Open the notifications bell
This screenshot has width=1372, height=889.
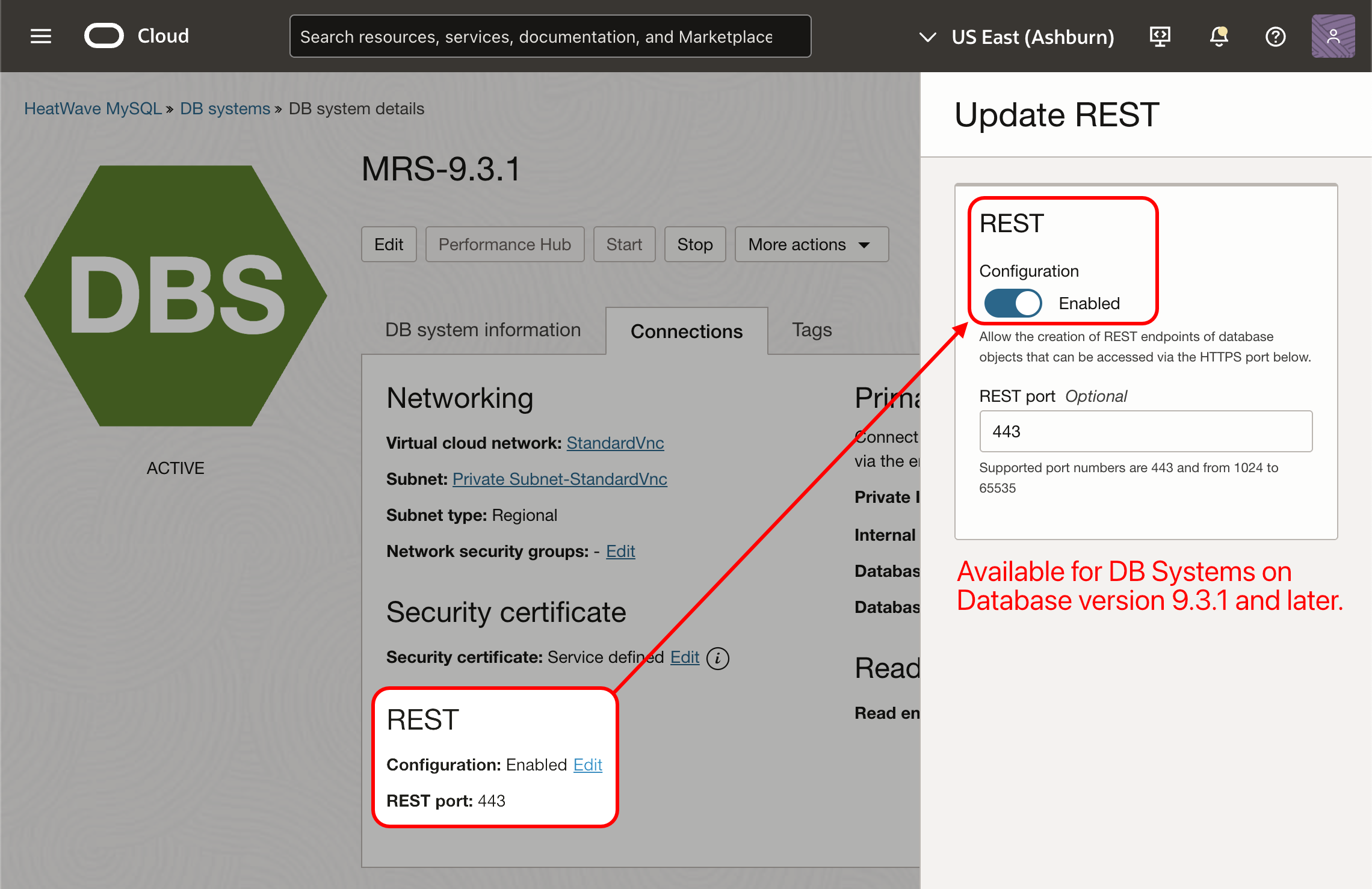1218,36
